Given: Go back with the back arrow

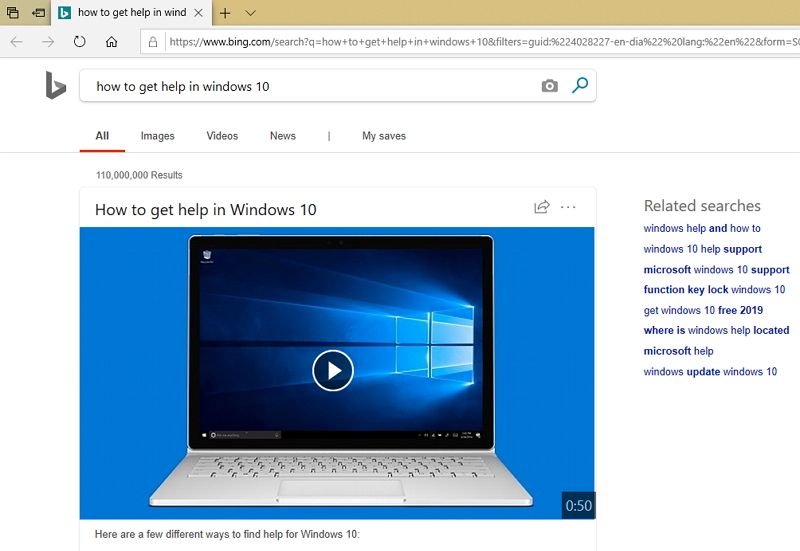Looking at the screenshot, I should click(x=16, y=42).
